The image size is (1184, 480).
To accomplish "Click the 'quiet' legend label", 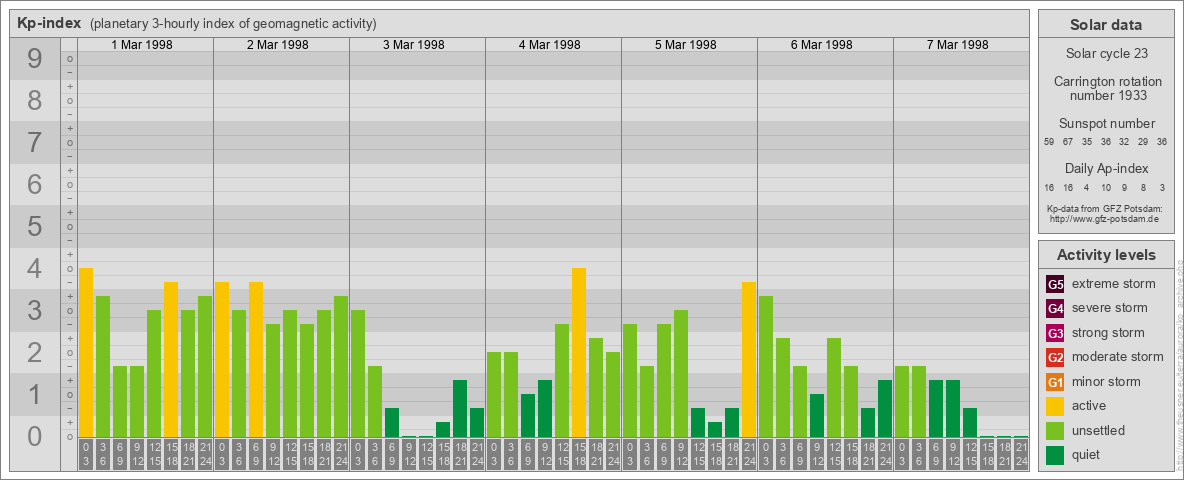I will pyautogui.click(x=1088, y=454).
